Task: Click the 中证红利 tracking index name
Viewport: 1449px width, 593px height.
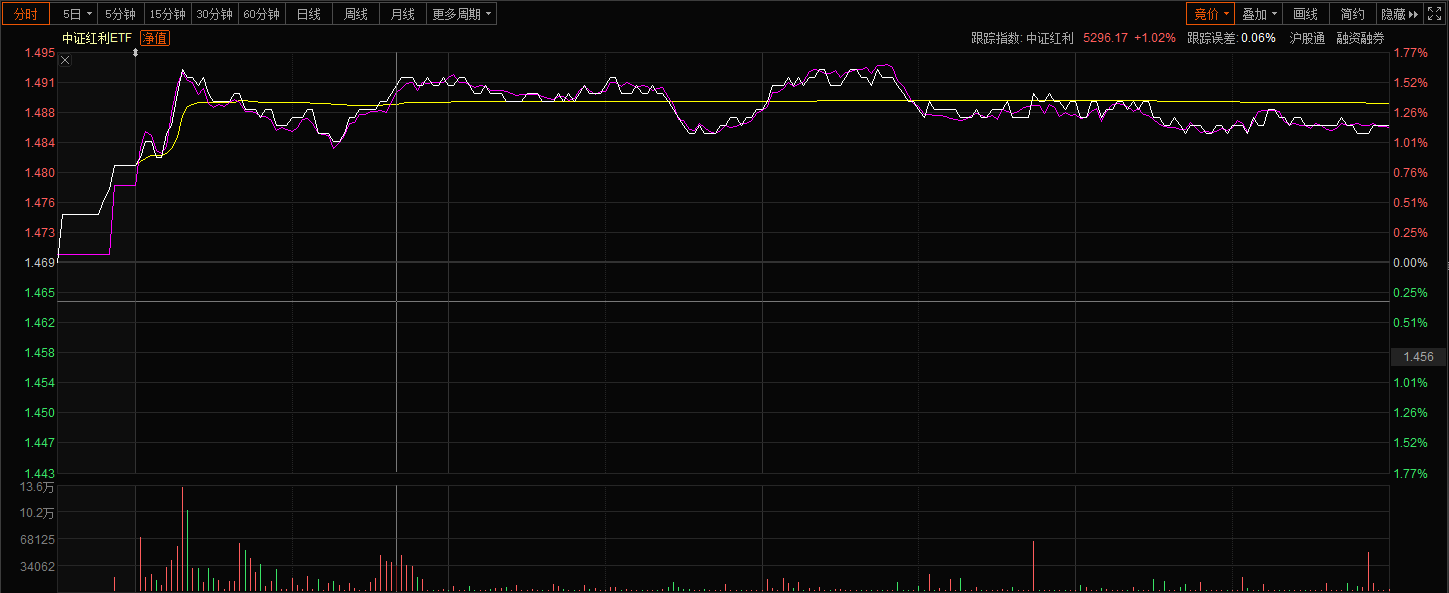Action: (x=1049, y=38)
